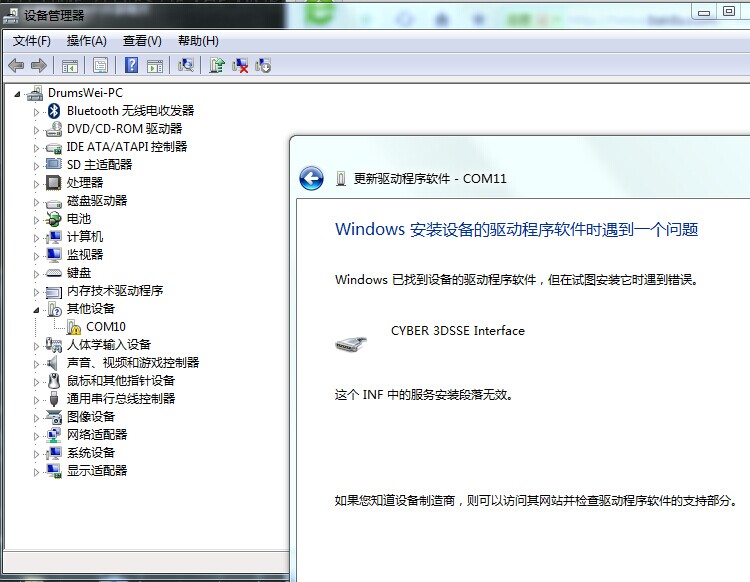Screen dimensions: 750x582
Task: Open the 文件(F) menu
Action: point(32,41)
